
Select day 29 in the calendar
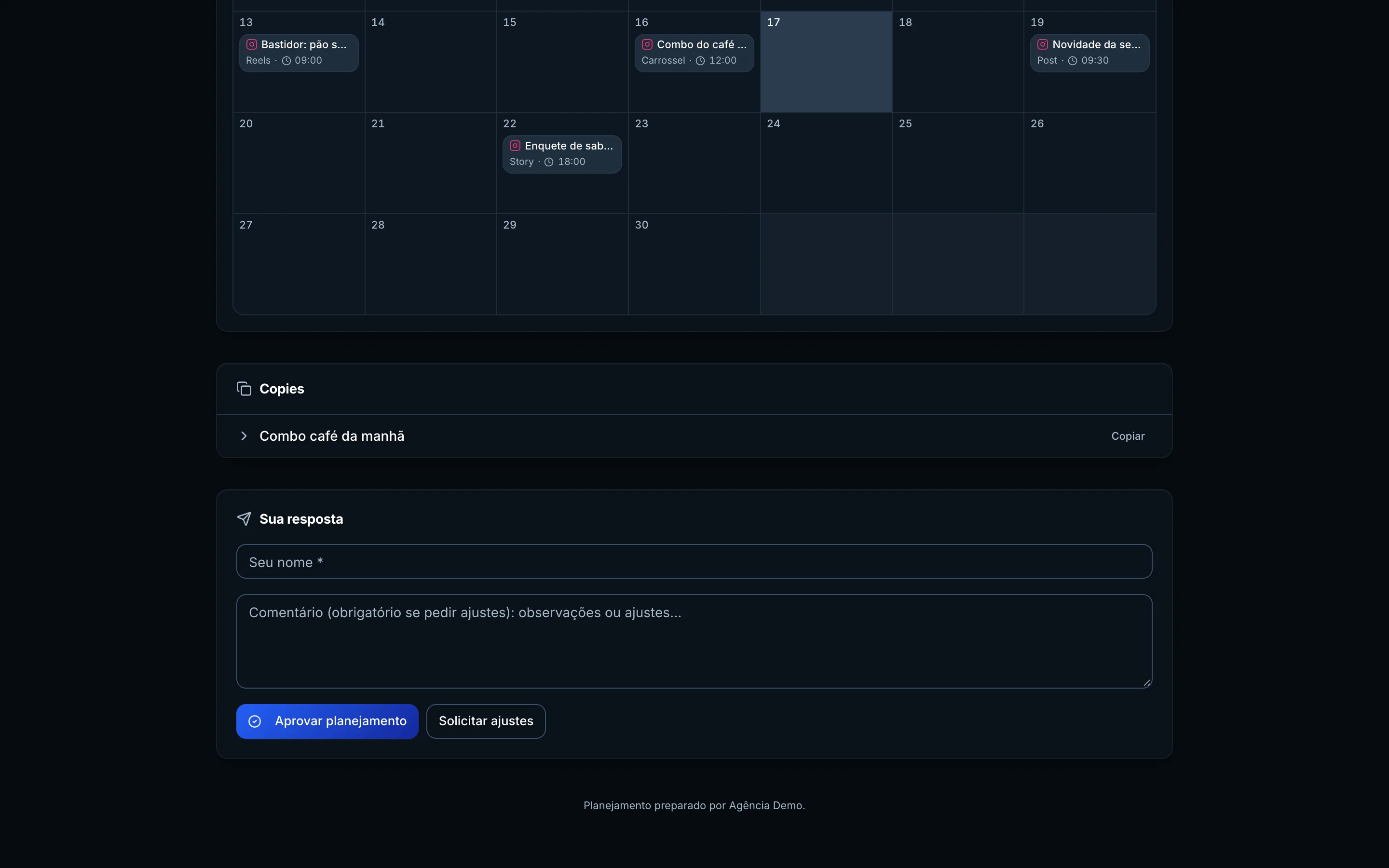pyautogui.click(x=562, y=264)
